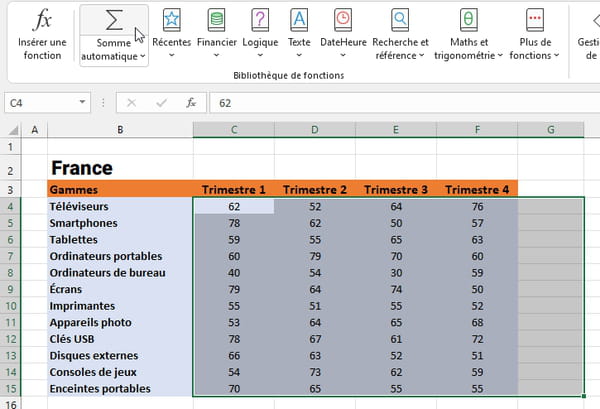Click the Disques externes row label
Screen dimensions: 600x409
120,355
